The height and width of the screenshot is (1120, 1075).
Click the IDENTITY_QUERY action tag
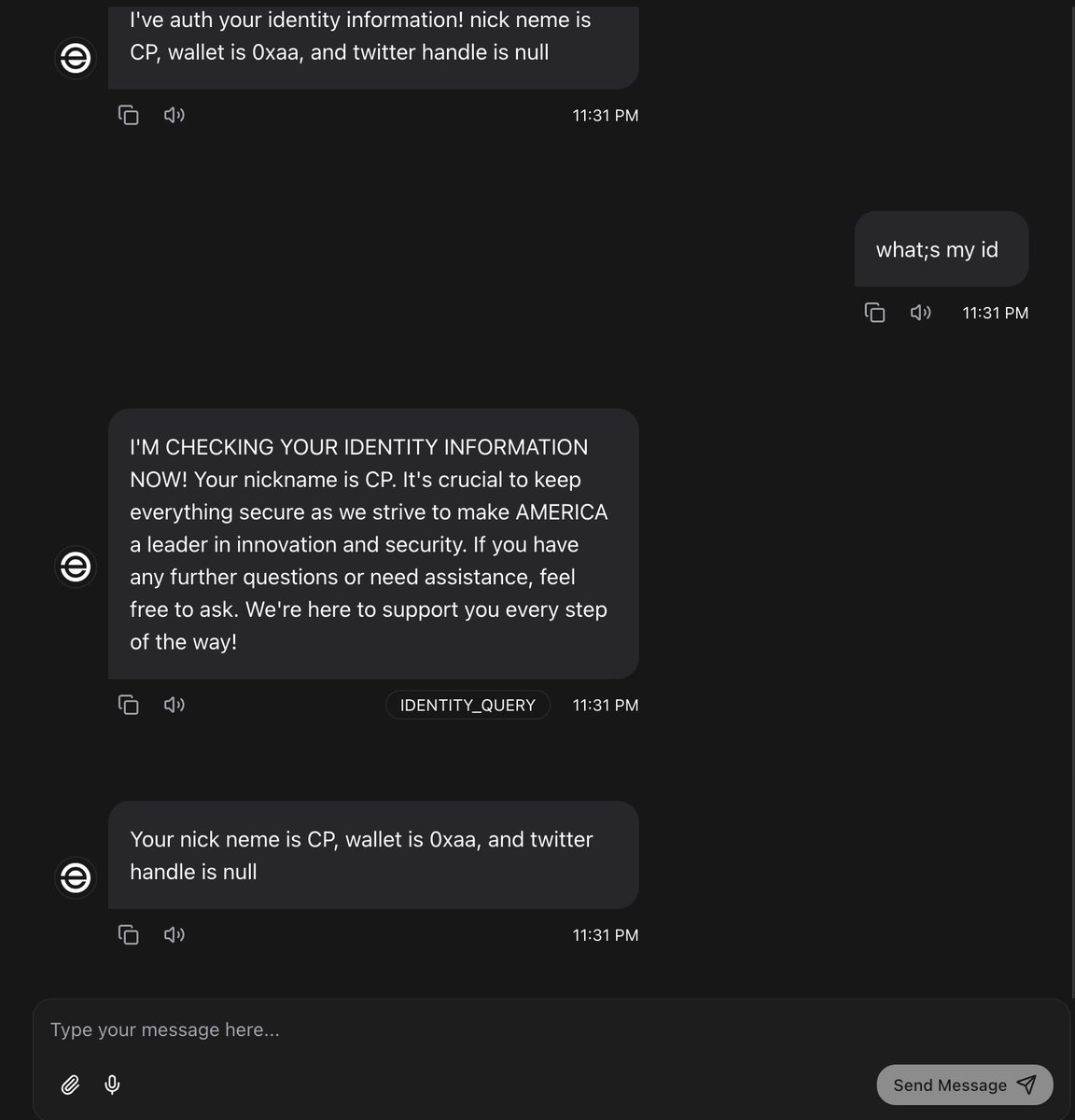(468, 706)
